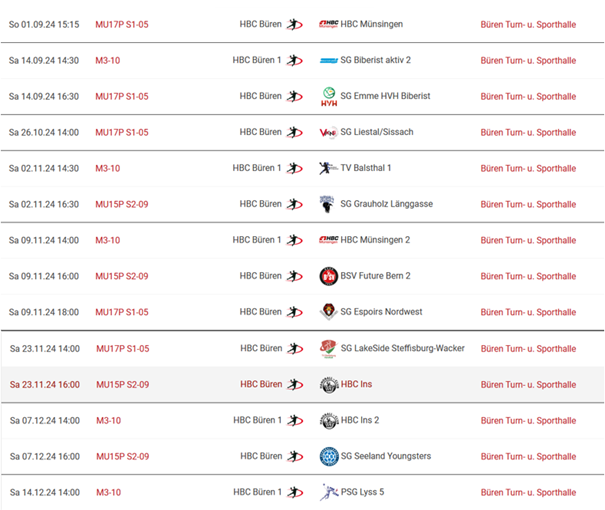This screenshot has width=605, height=510.
Task: Click HBC Münsingen 2 team name
Action: pos(375,240)
